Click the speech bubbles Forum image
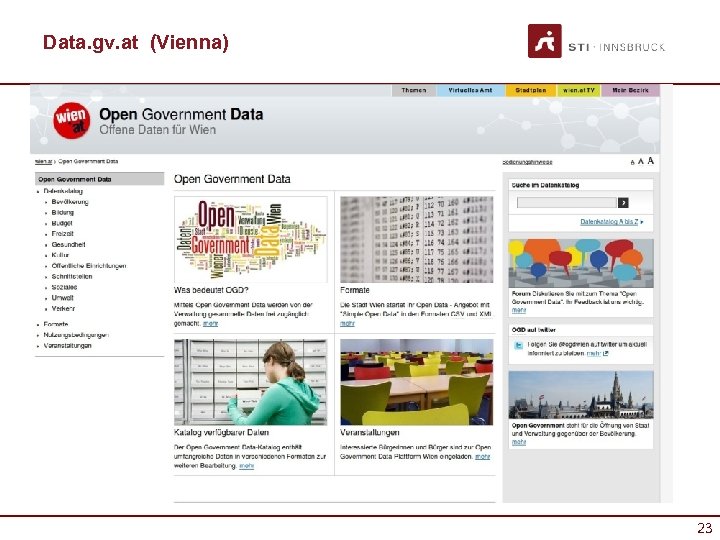The width and height of the screenshot is (720, 540). [x=581, y=263]
